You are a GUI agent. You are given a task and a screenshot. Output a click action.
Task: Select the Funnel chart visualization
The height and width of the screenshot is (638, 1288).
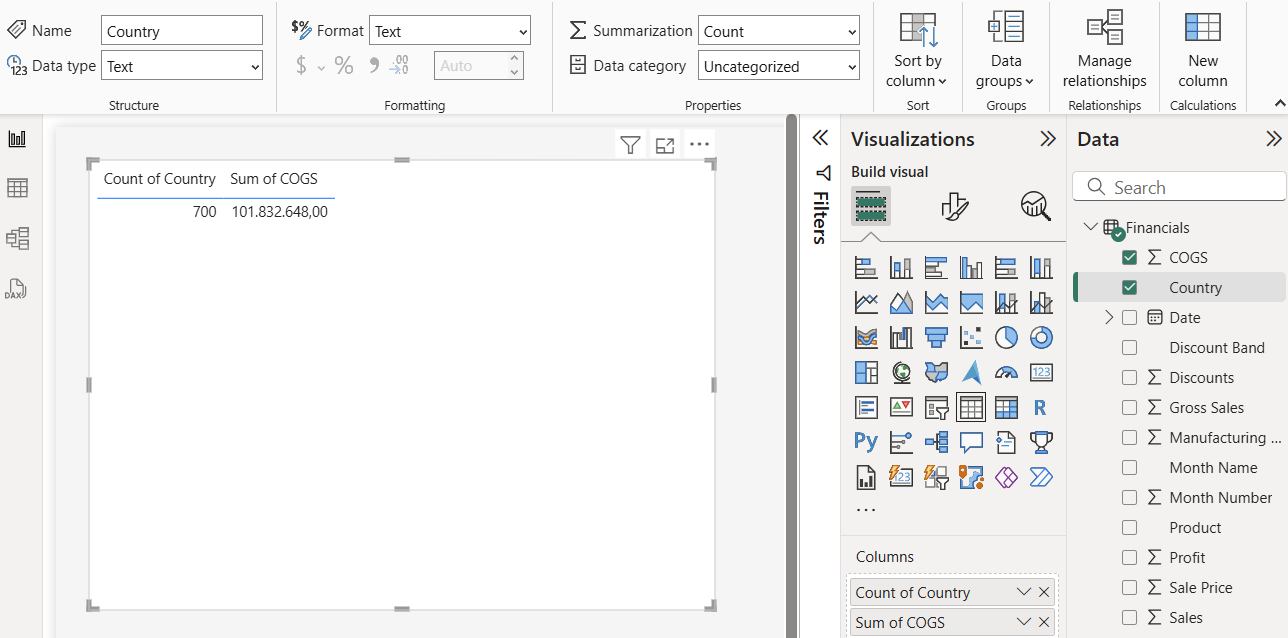936,338
